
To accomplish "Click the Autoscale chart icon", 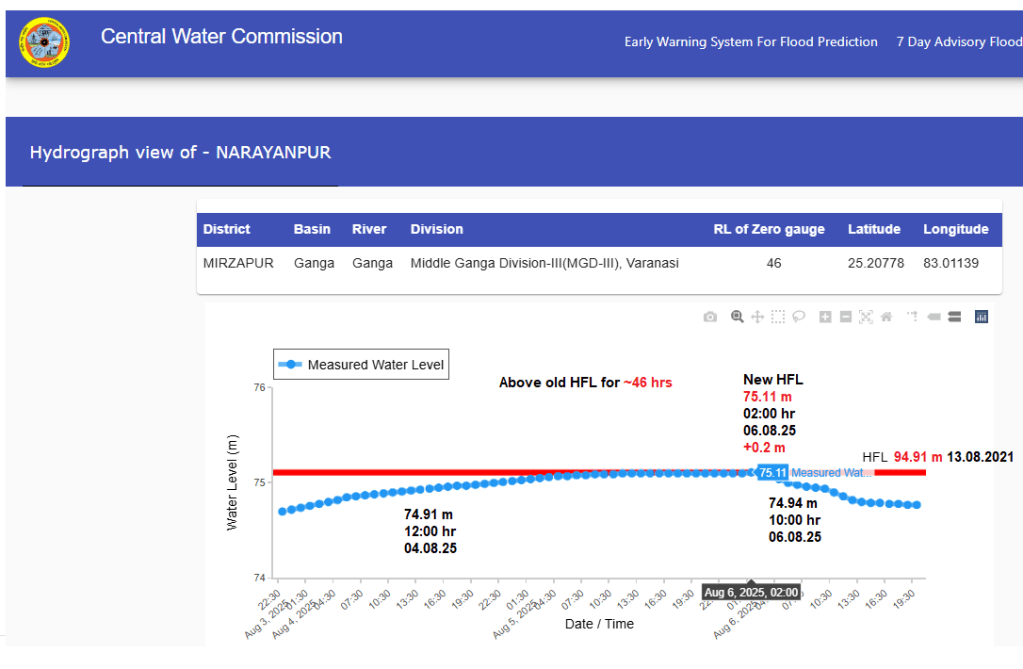I will (x=866, y=317).
